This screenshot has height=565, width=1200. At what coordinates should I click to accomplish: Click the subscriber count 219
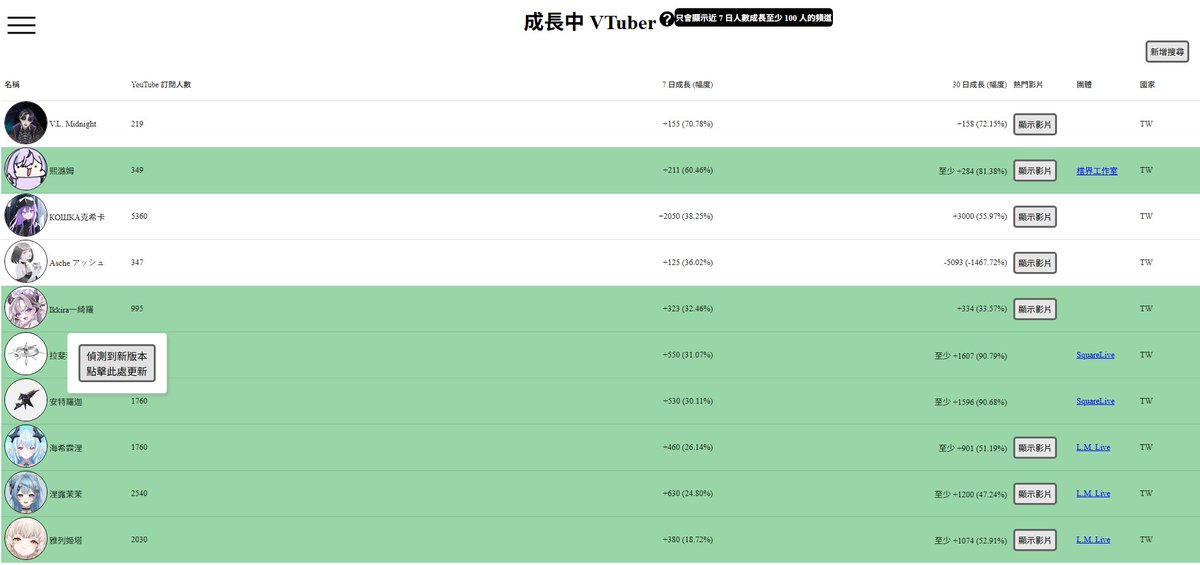click(x=137, y=124)
